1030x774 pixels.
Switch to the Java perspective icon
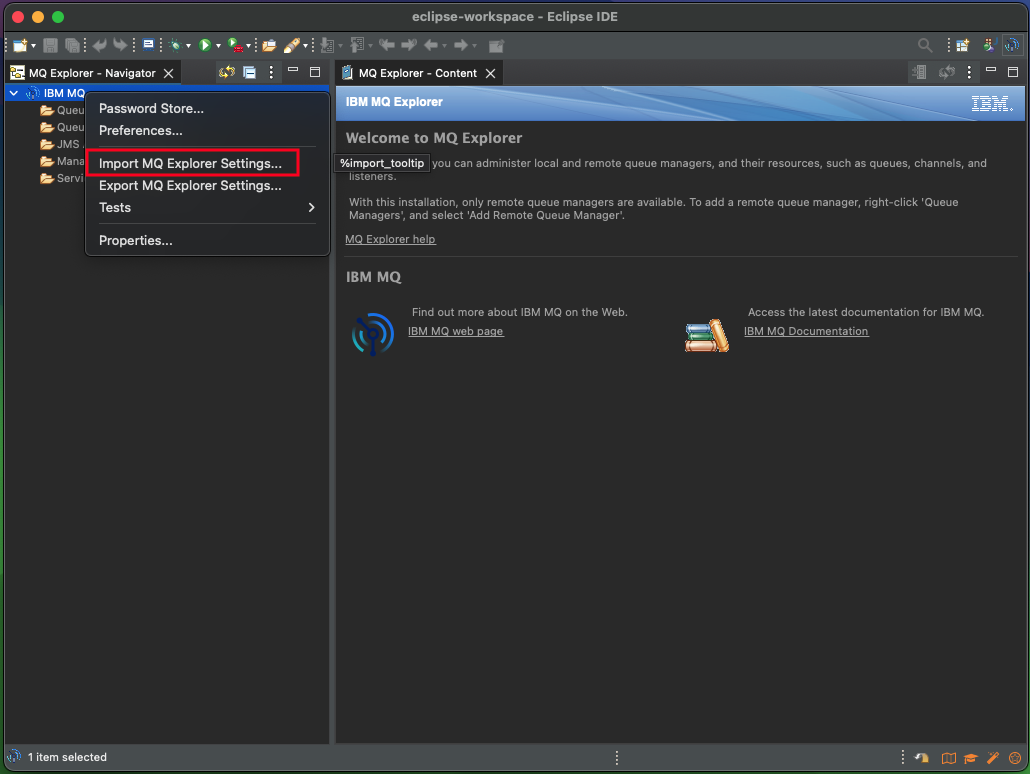(989, 45)
